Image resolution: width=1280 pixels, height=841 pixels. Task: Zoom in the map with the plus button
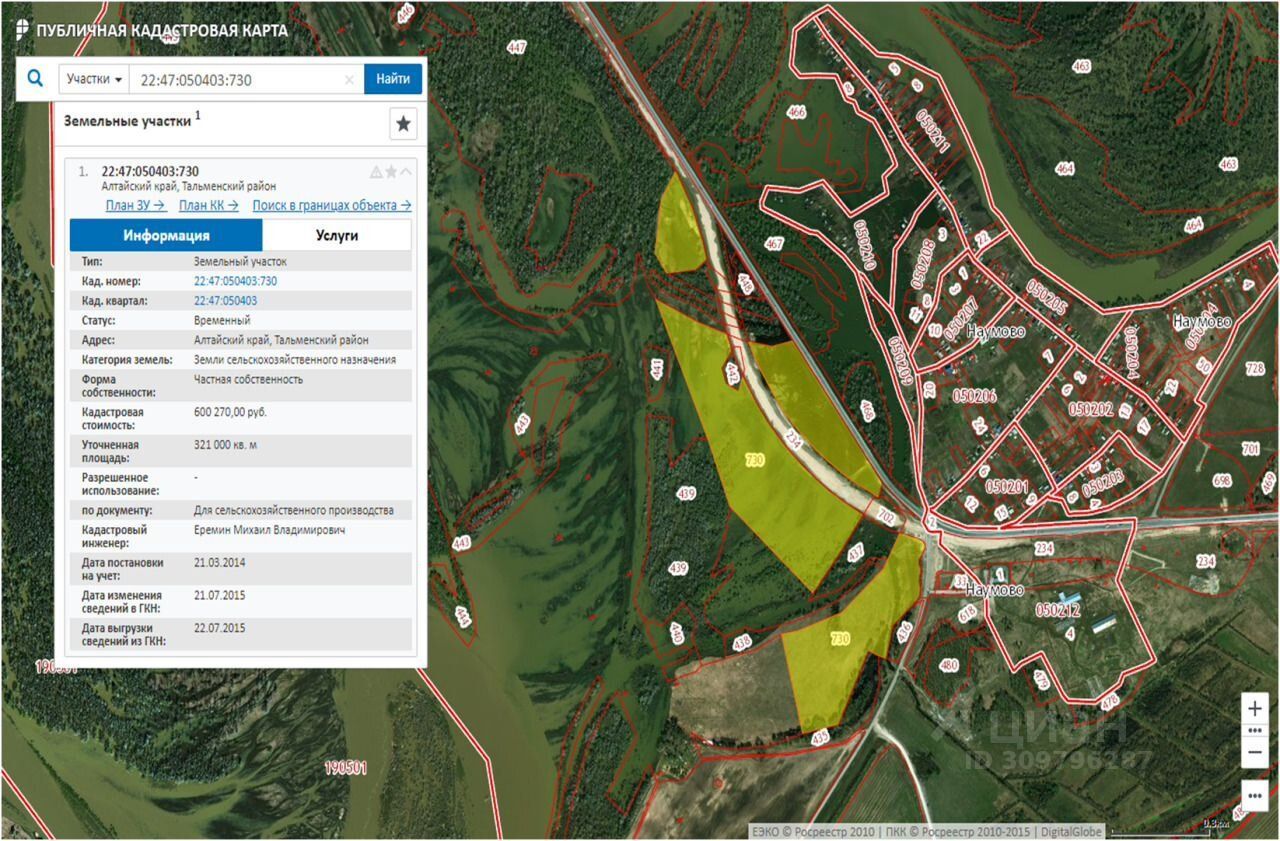click(1255, 708)
